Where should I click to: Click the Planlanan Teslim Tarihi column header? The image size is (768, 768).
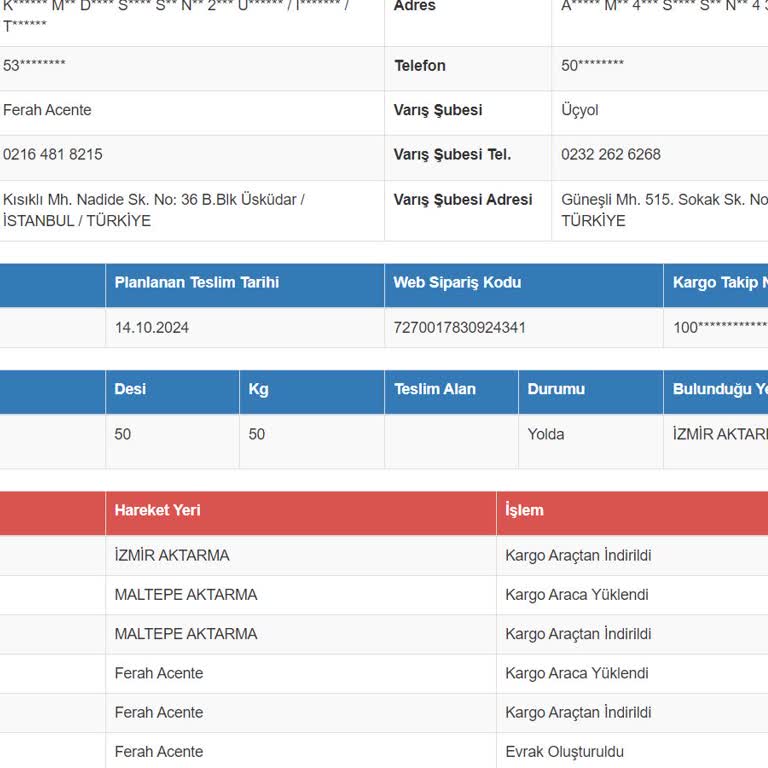pos(196,283)
